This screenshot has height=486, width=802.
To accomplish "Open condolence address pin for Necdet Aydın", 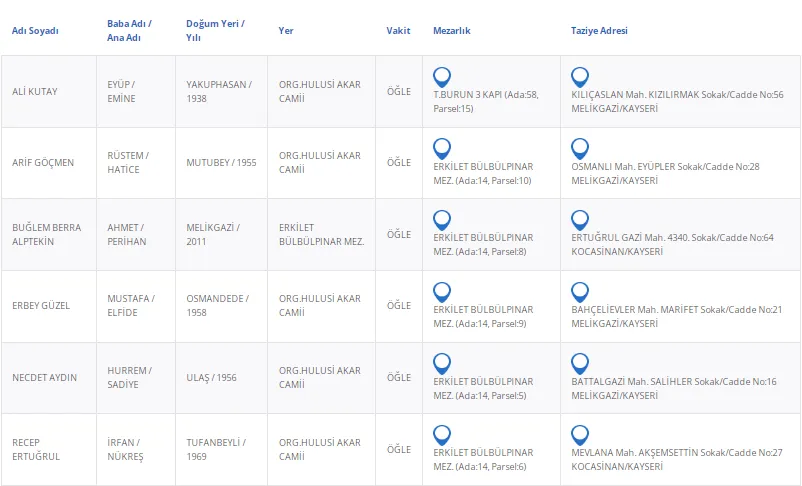I will [x=579, y=364].
